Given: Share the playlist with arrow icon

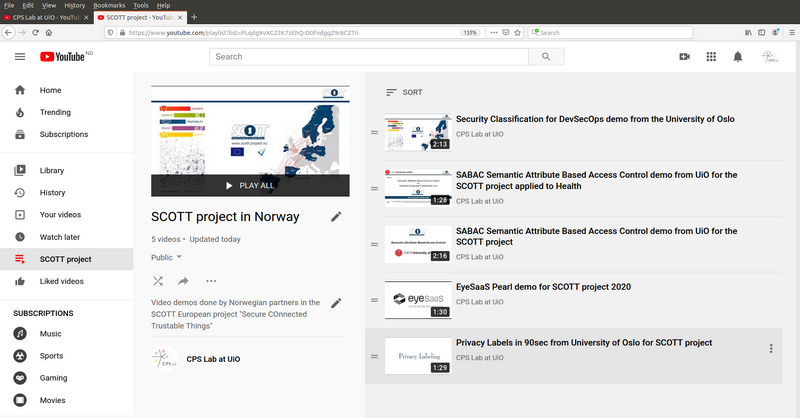Looking at the screenshot, I should coord(183,281).
